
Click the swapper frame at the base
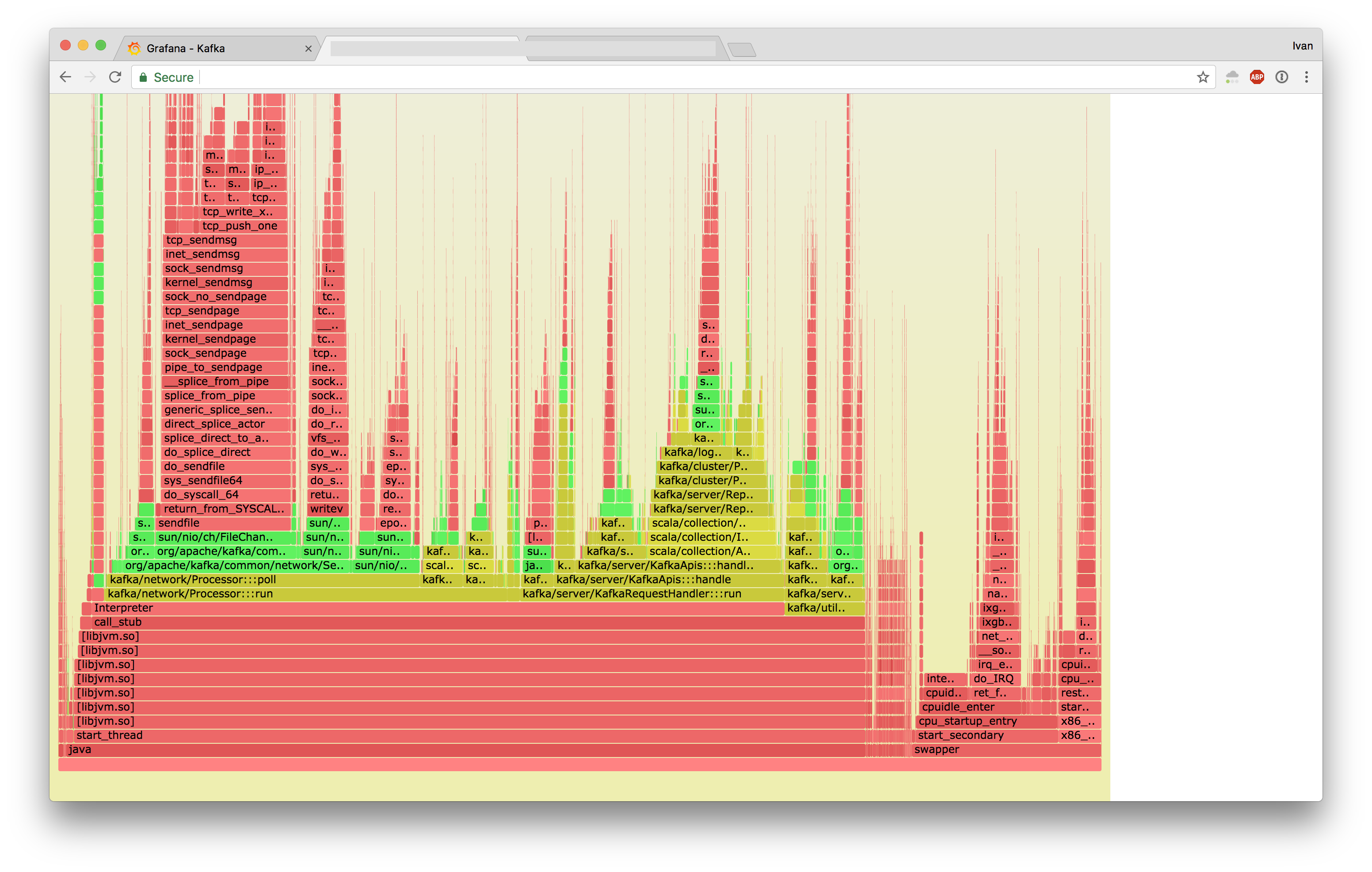click(x=1006, y=750)
